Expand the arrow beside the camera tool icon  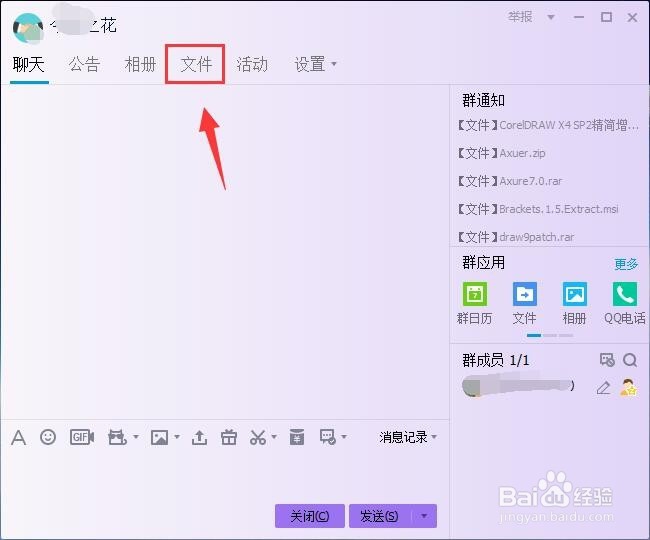tap(136, 437)
